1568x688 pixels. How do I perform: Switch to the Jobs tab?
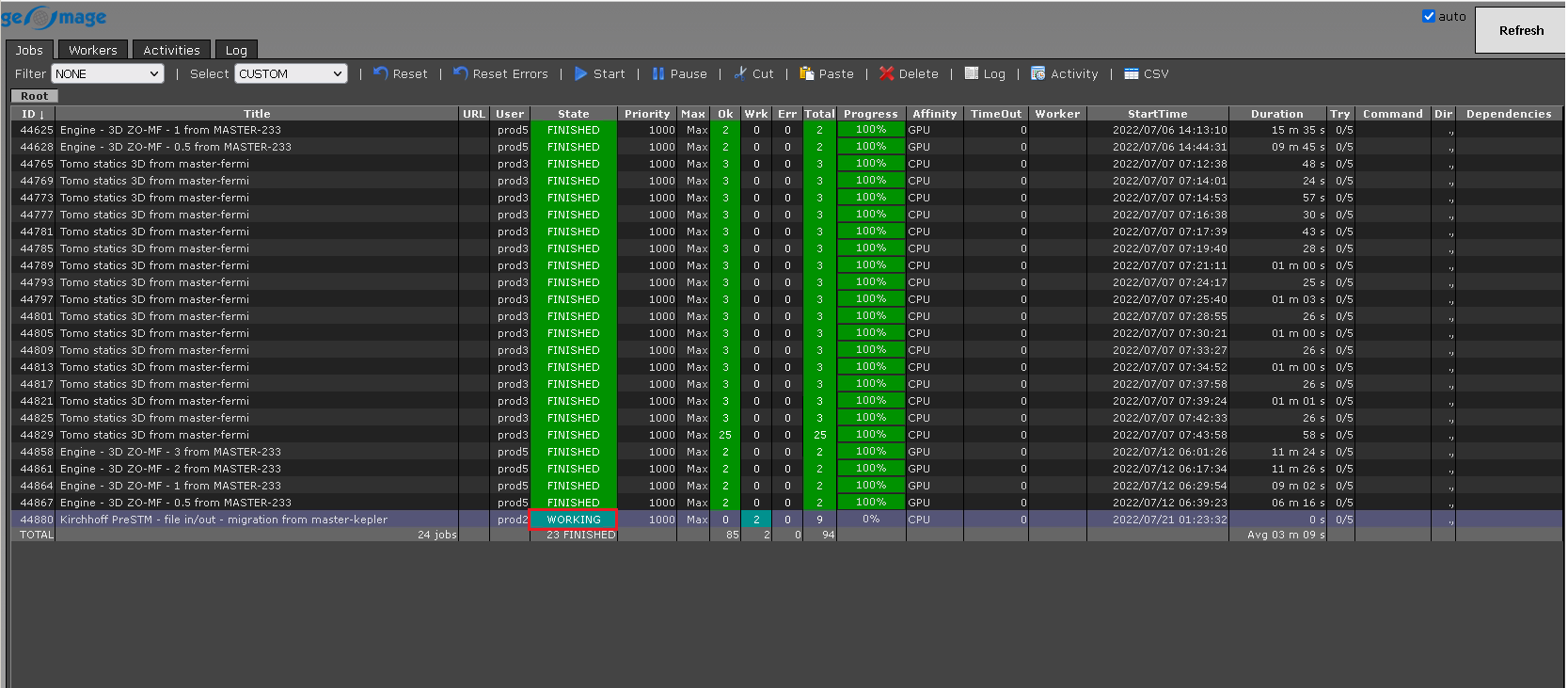[29, 50]
